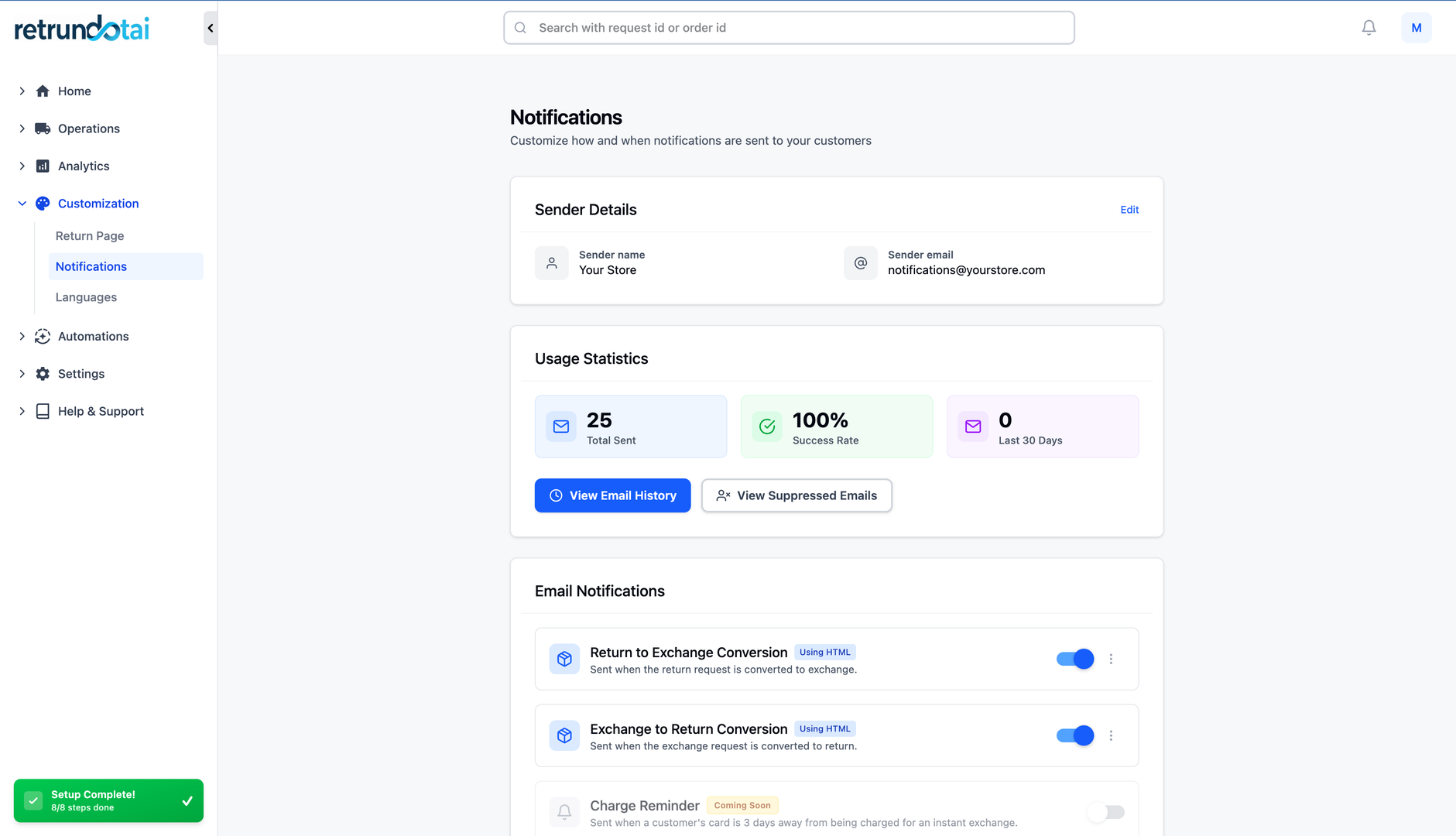Click View Email History button
This screenshot has width=1456, height=836.
[612, 495]
